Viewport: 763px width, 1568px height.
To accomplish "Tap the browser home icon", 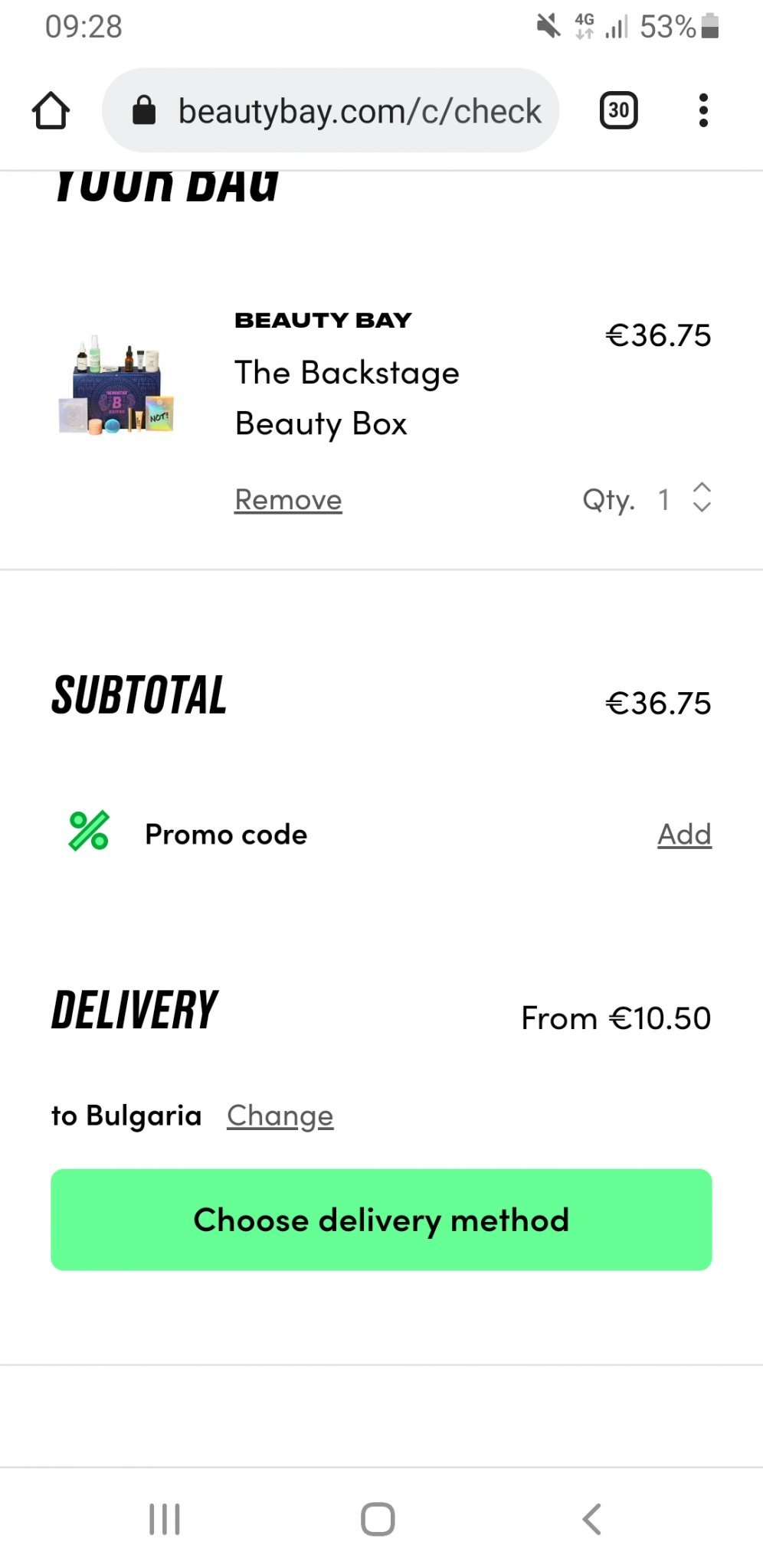I will 51,111.
